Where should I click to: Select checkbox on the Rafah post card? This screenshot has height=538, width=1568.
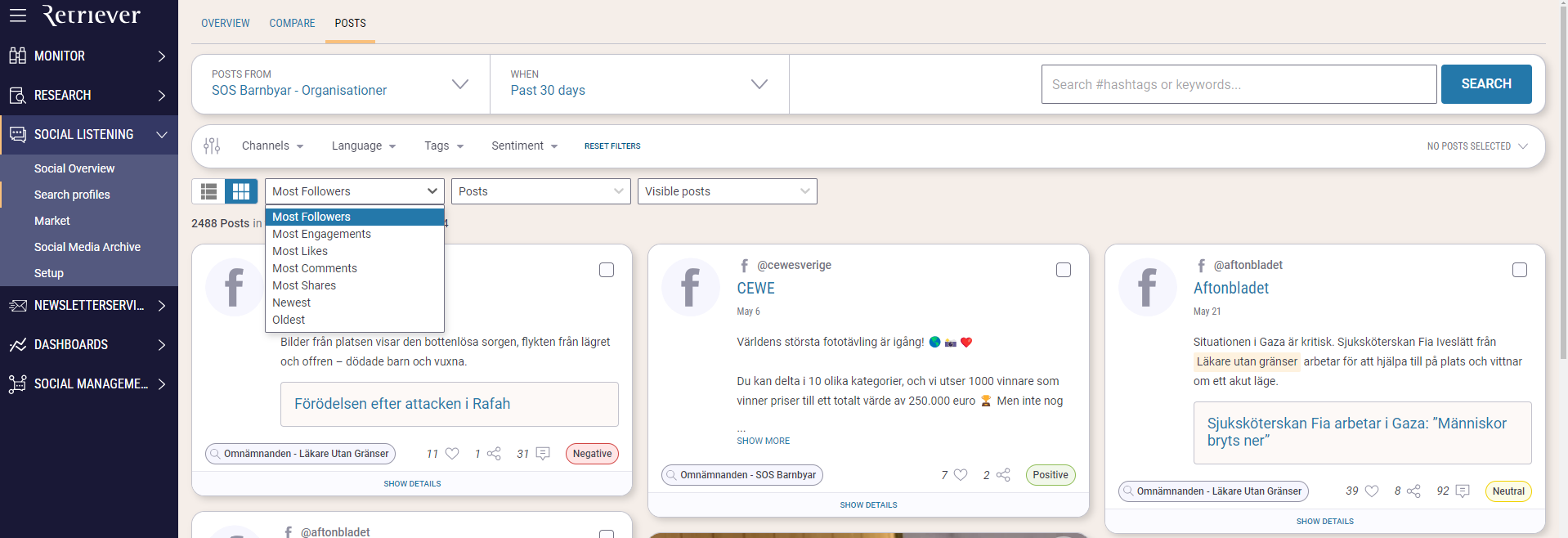coord(607,270)
